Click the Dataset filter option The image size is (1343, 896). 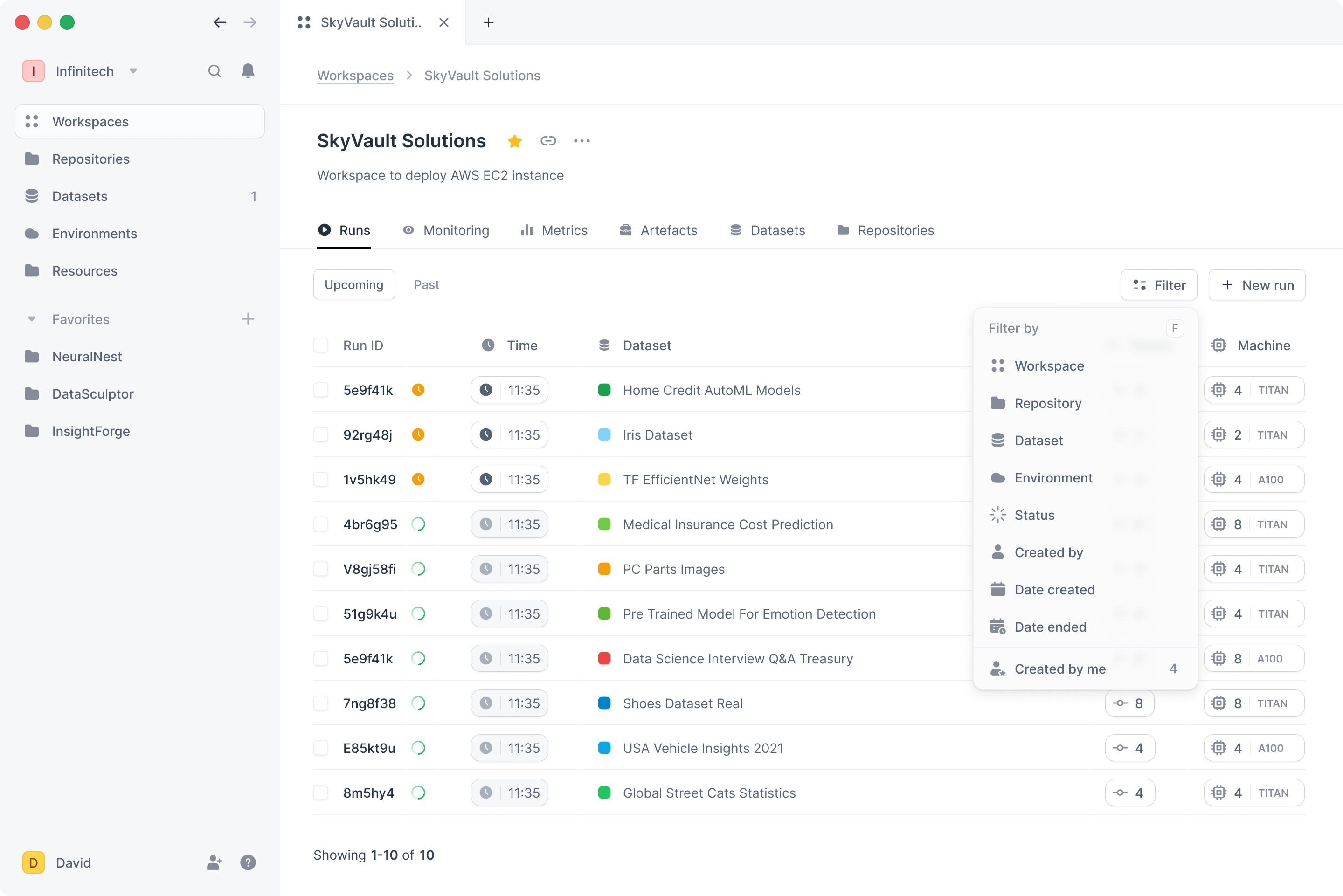click(1085, 441)
